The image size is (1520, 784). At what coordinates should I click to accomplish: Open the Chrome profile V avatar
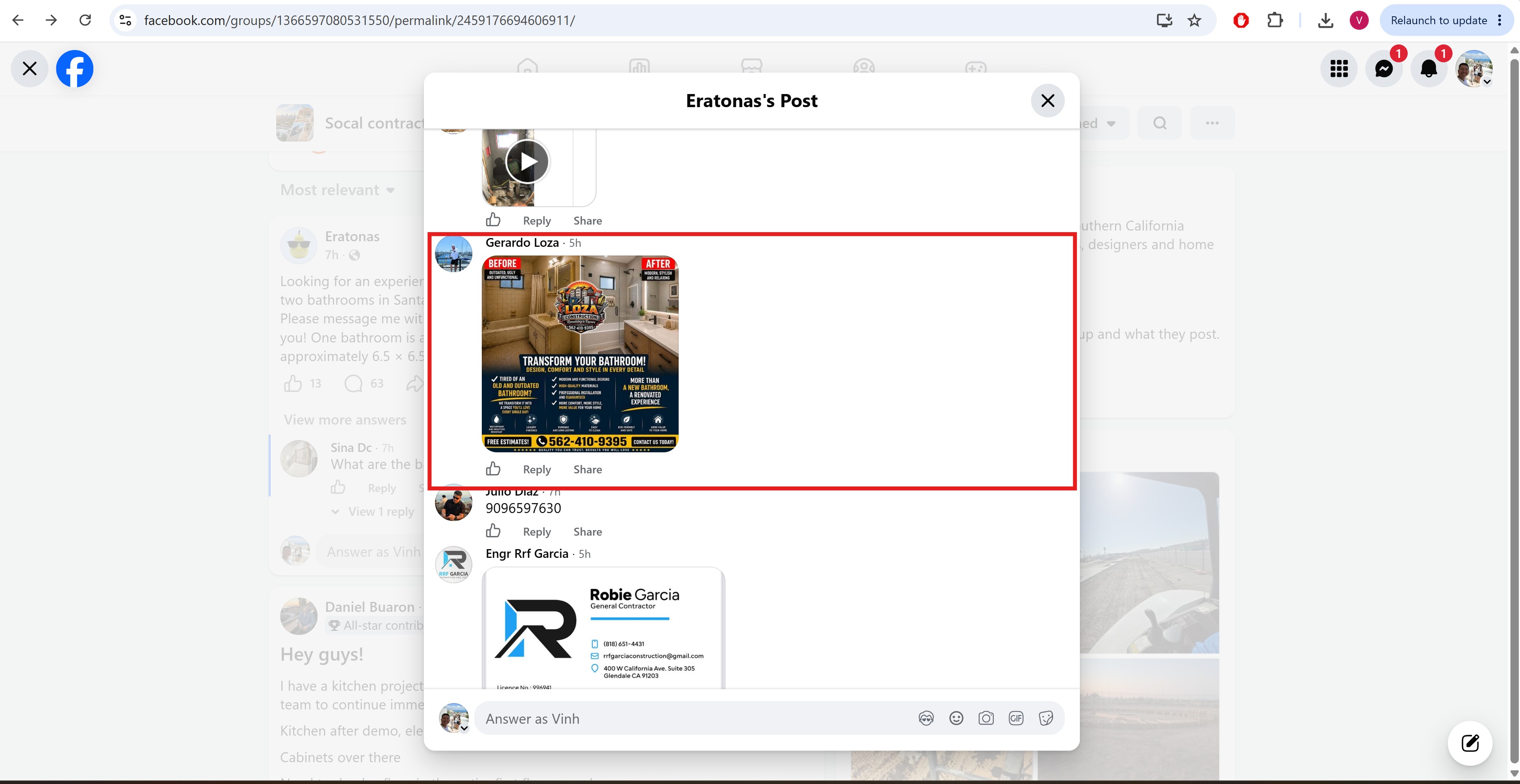click(x=1359, y=21)
